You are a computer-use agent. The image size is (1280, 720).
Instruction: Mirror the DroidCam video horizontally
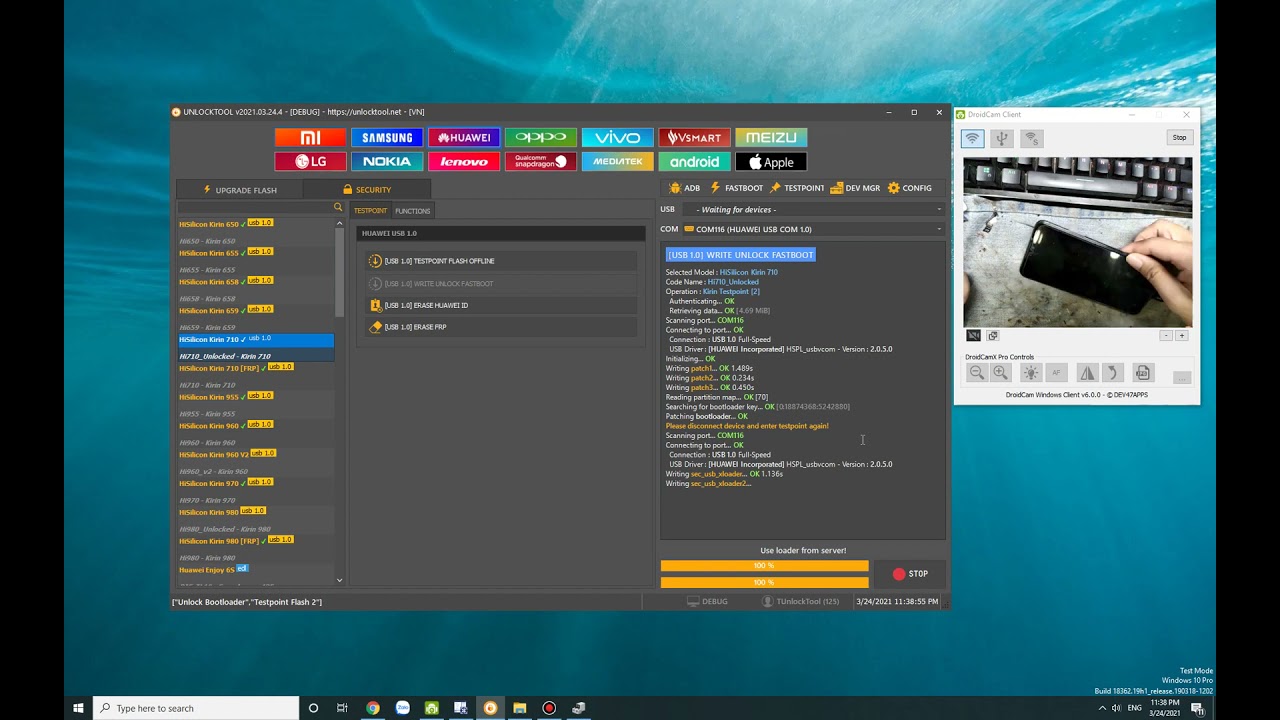click(x=1087, y=373)
